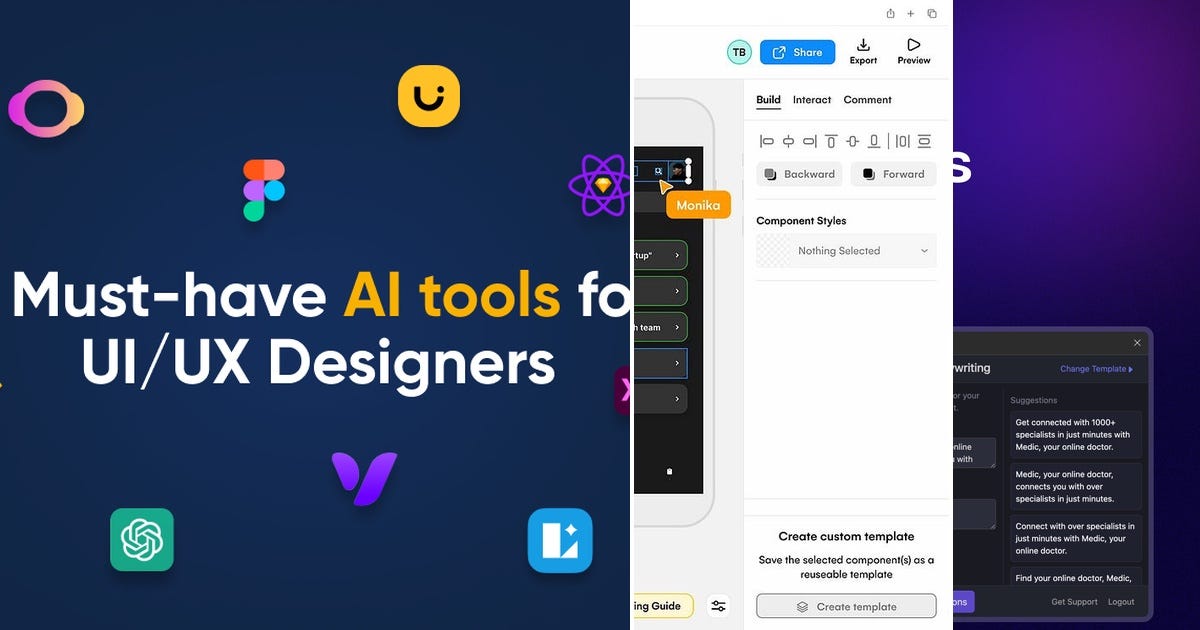Distribute selected objects horizontally
Image resolution: width=1200 pixels, height=630 pixels.
pyautogui.click(x=903, y=141)
